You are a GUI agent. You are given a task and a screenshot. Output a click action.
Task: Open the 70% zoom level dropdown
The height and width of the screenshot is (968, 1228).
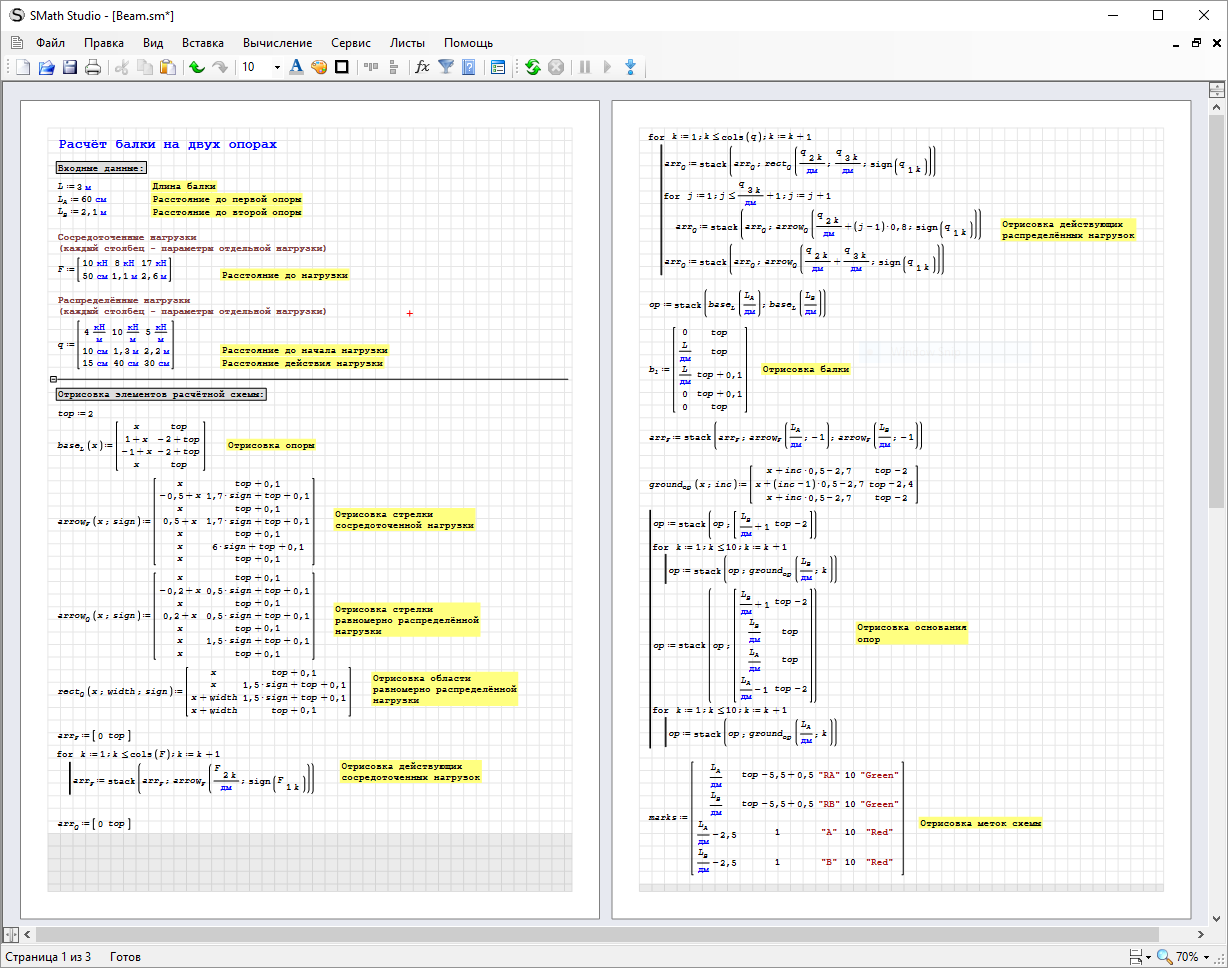coord(1205,957)
